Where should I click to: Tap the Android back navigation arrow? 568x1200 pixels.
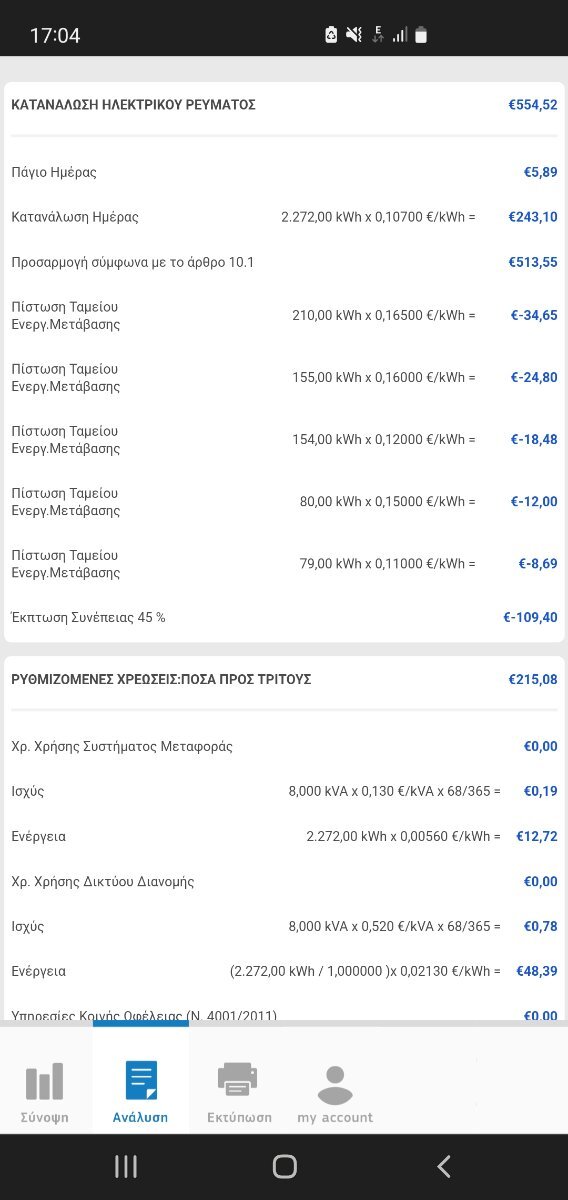pos(444,1166)
